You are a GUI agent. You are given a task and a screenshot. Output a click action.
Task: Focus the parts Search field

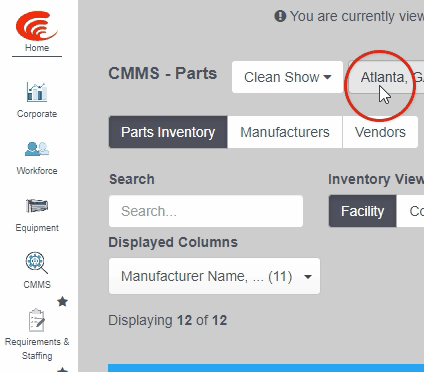[x=206, y=211]
